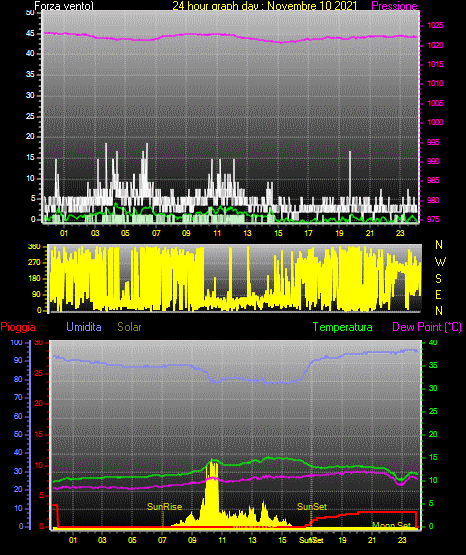The width and height of the screenshot is (466, 555).
Task: Click the SunRise marker text
Action: [x=165, y=507]
